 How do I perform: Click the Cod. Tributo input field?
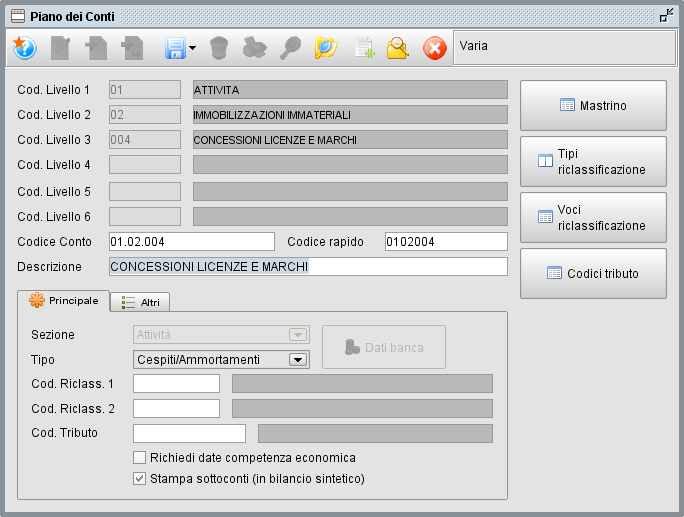pyautogui.click(x=189, y=433)
